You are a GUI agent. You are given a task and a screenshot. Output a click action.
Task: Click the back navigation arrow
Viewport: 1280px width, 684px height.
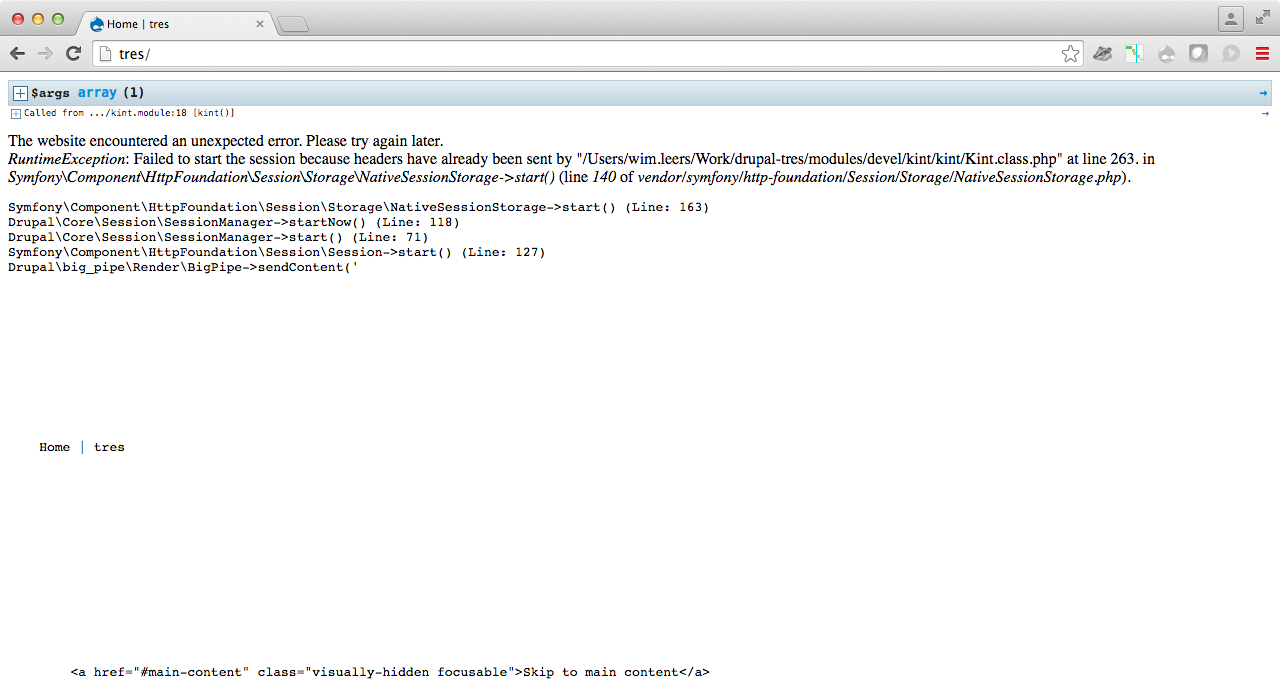17,53
